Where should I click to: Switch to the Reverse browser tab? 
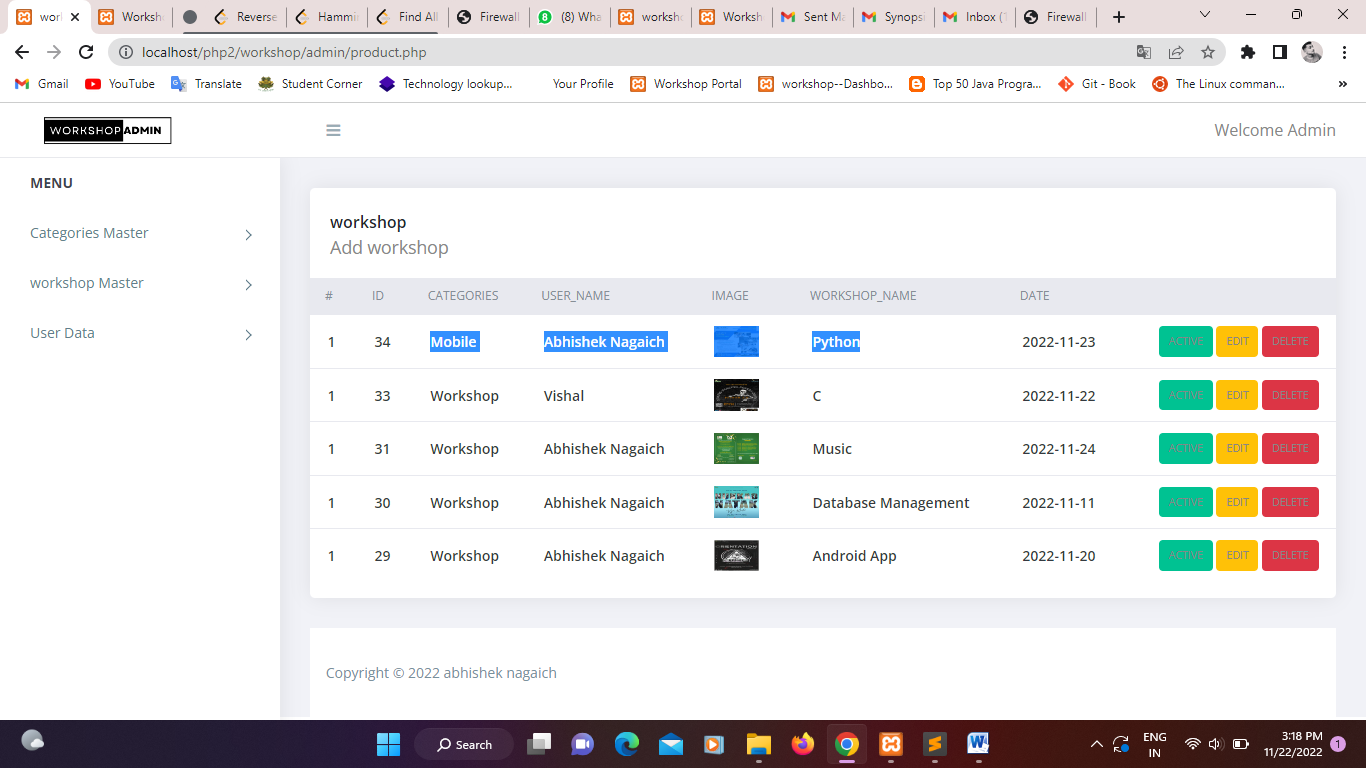point(246,17)
